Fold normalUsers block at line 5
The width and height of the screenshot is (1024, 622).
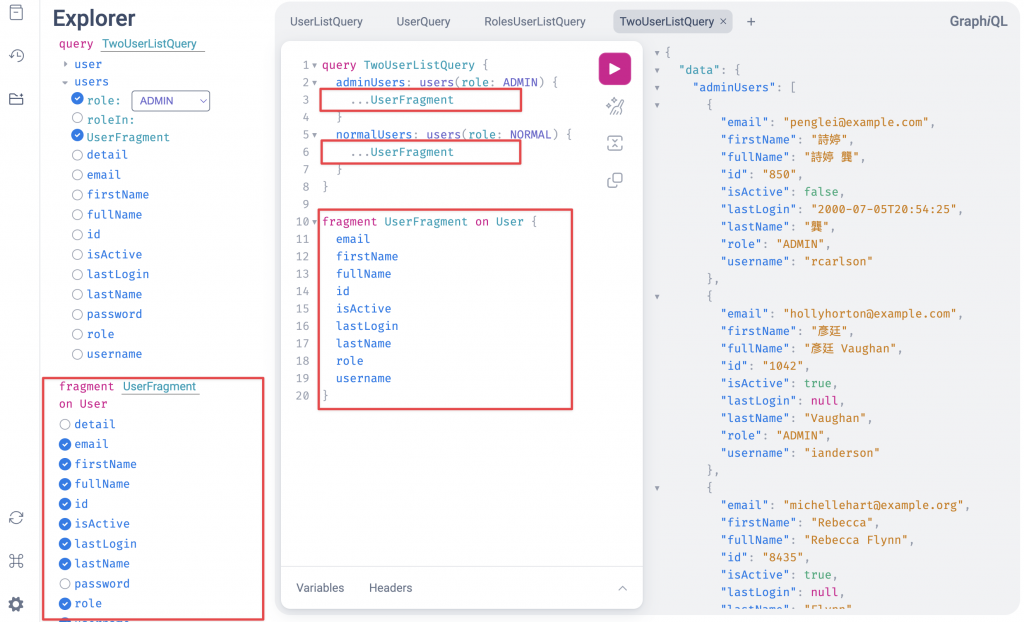(315, 135)
